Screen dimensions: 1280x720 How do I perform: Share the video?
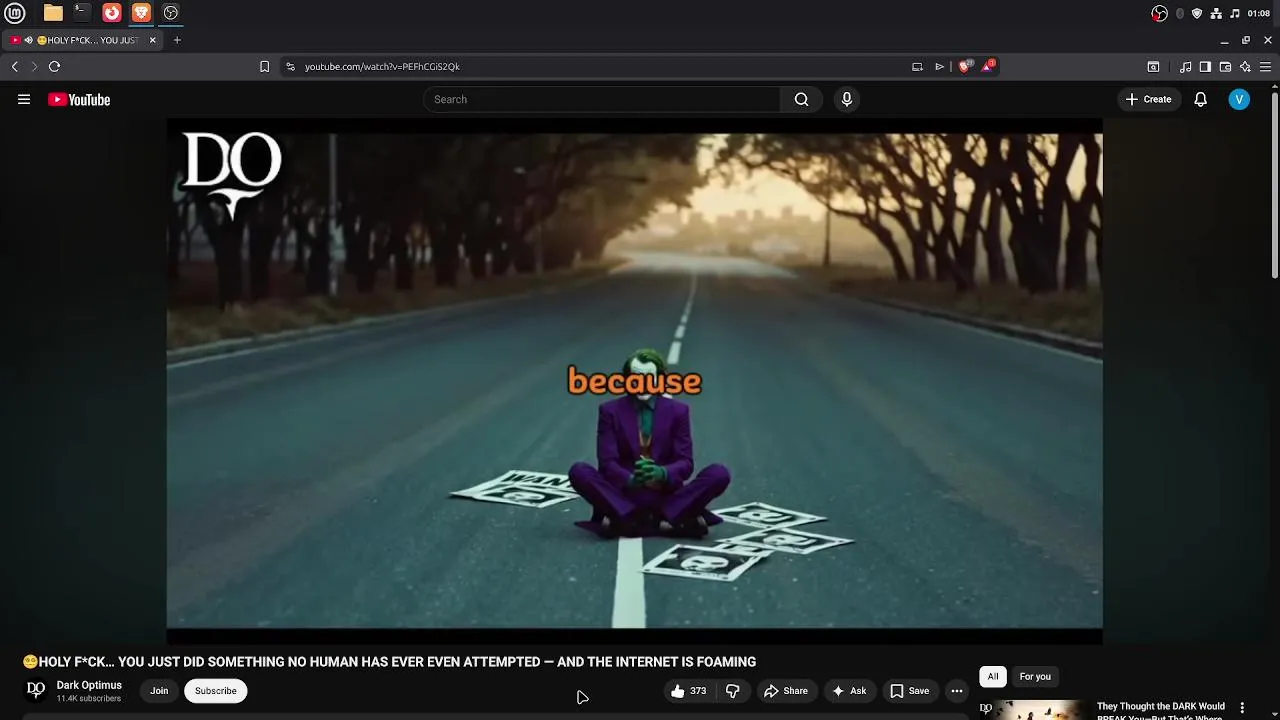[786, 691]
